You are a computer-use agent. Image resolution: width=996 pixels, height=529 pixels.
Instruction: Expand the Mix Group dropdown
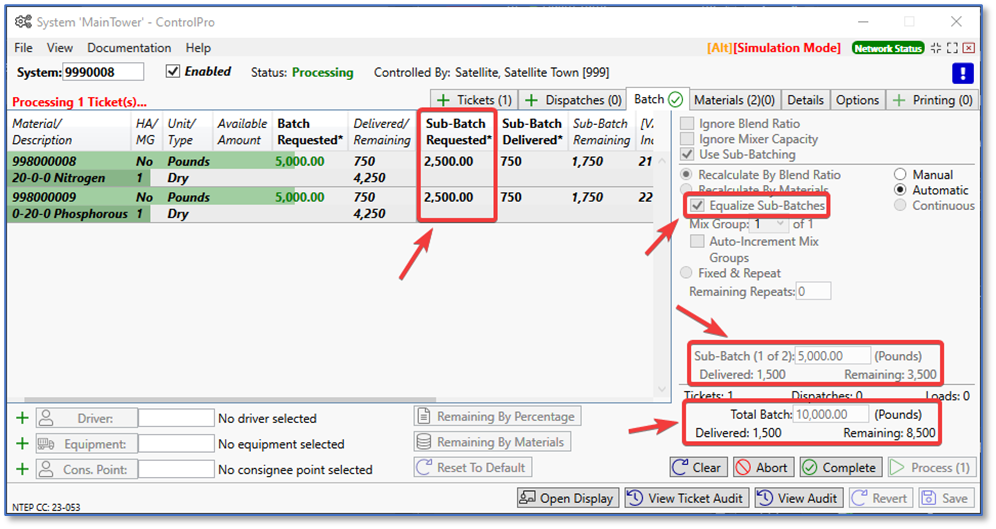point(777,224)
